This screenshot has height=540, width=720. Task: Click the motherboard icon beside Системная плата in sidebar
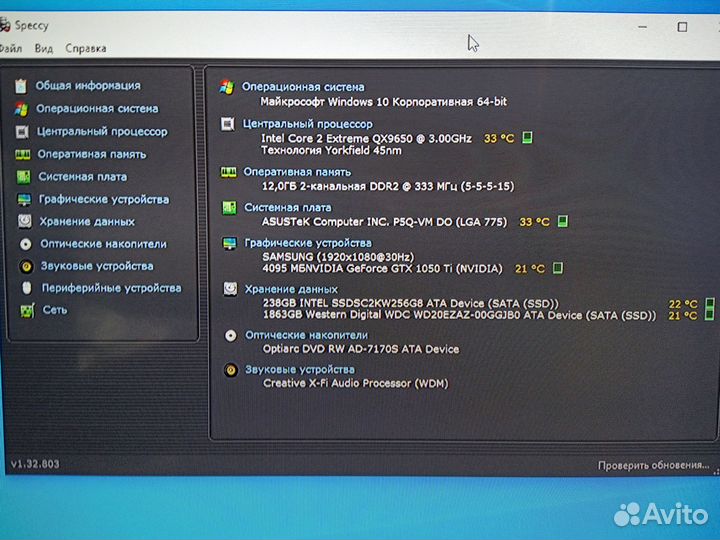coord(22,177)
